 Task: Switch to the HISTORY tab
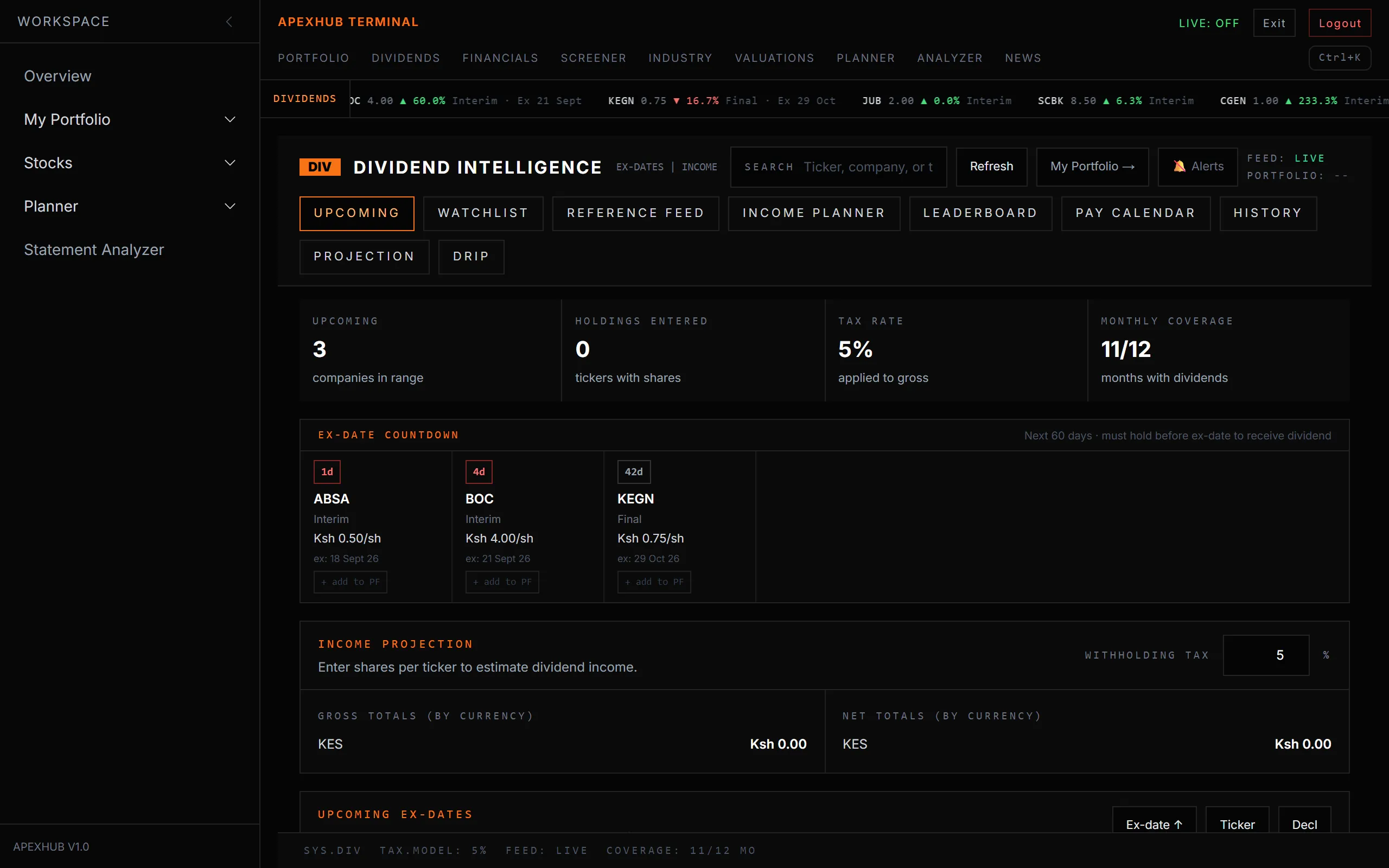click(x=1268, y=213)
